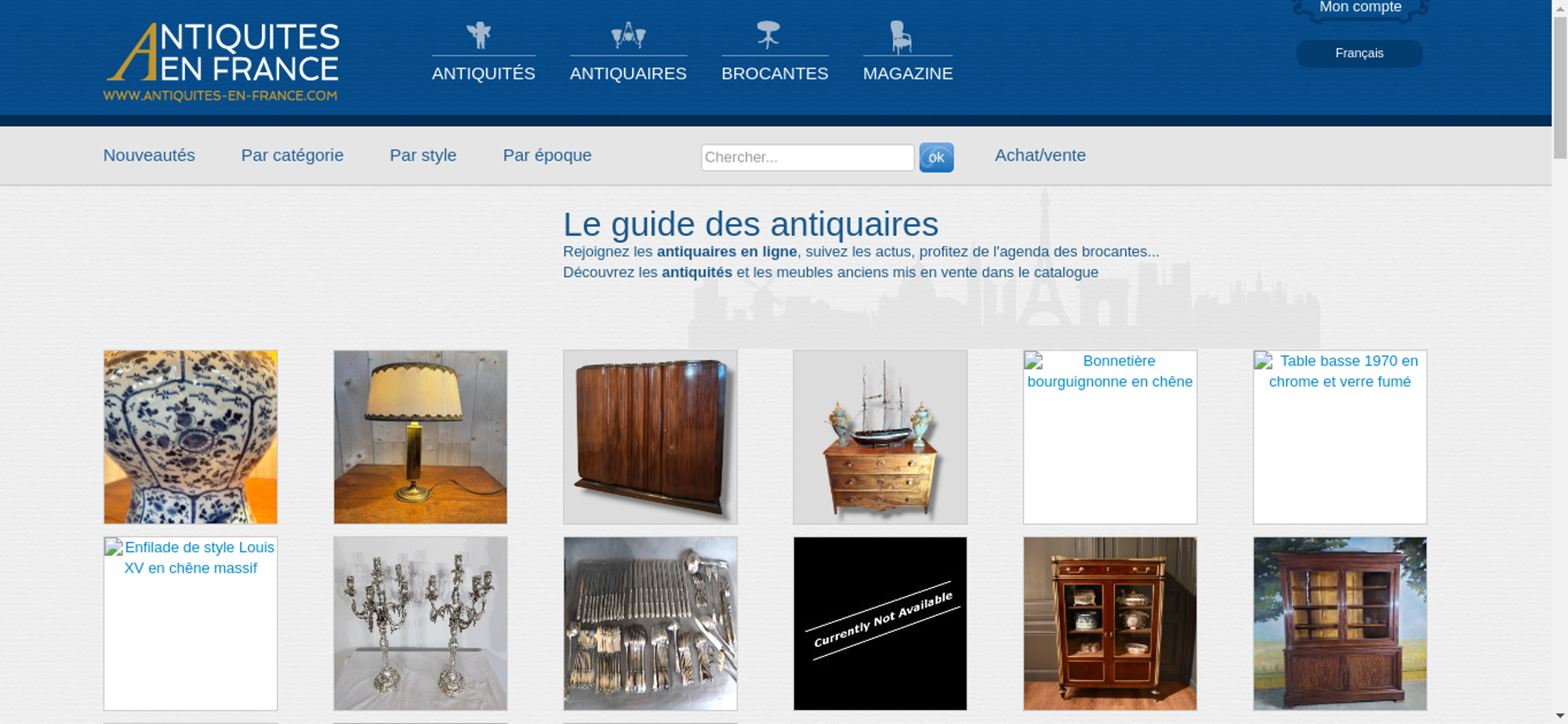Go to the Nouveautés section
The width and height of the screenshot is (1568, 724).
tap(149, 155)
